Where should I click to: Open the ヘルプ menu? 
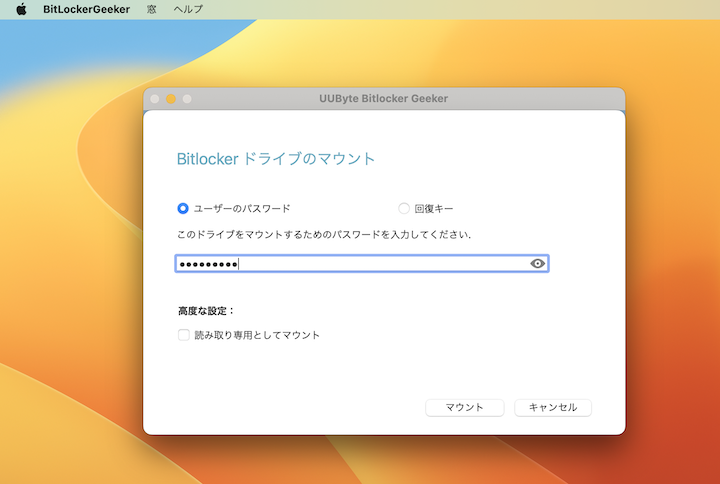pos(188,9)
